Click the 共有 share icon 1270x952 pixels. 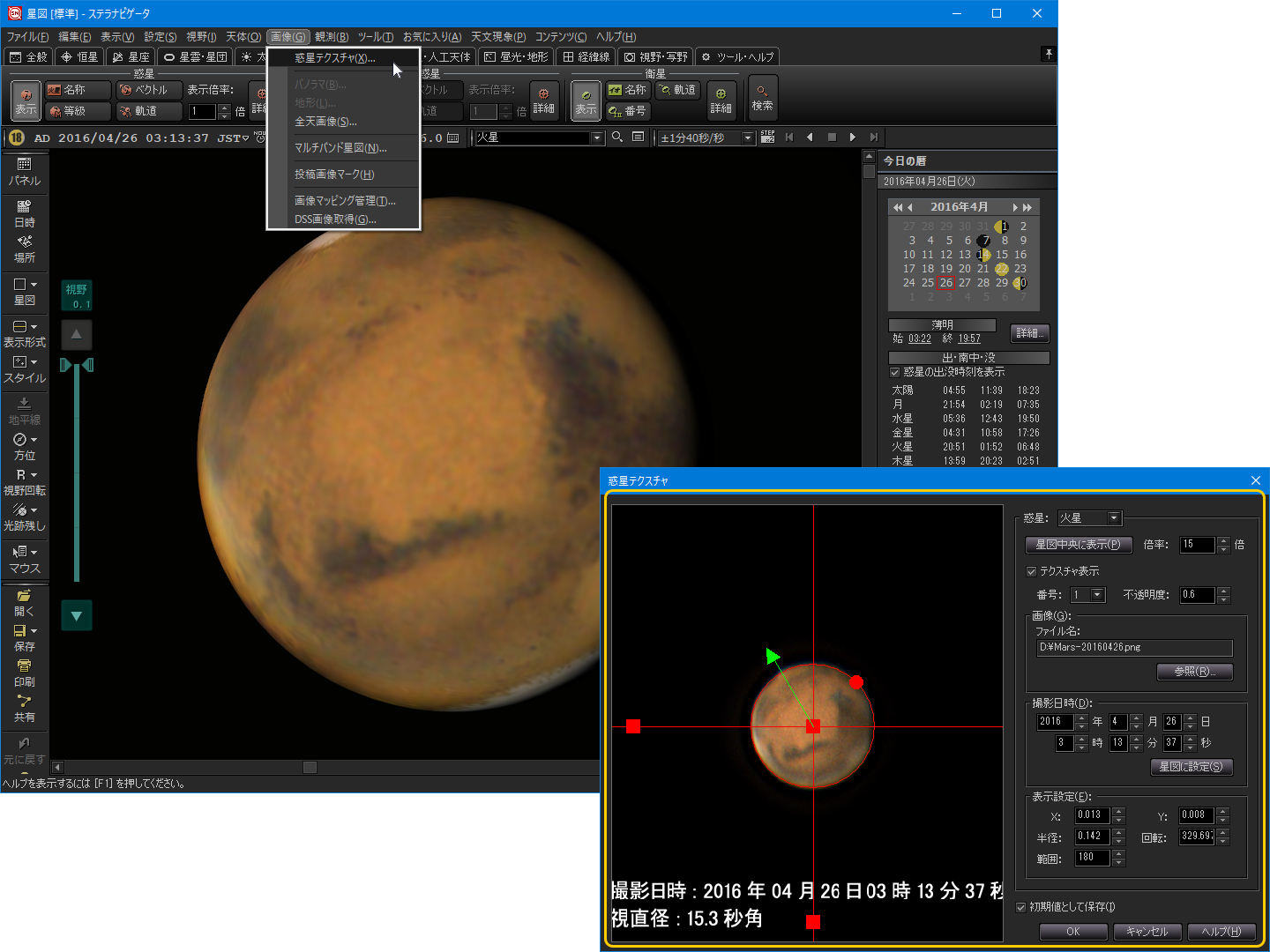tap(25, 709)
